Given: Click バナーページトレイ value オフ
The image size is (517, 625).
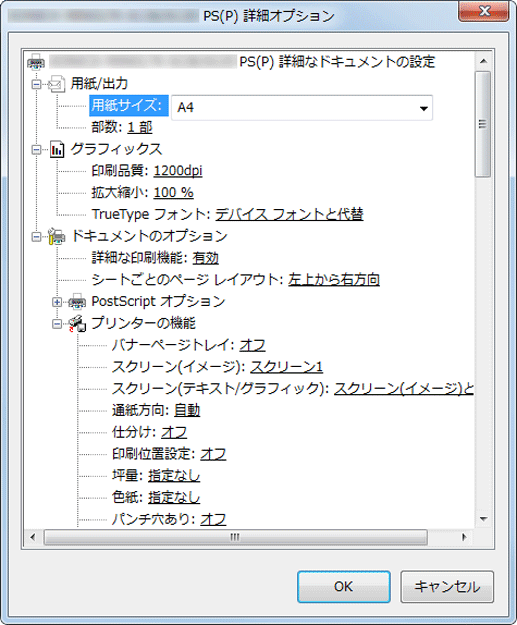Looking at the screenshot, I should [252, 345].
